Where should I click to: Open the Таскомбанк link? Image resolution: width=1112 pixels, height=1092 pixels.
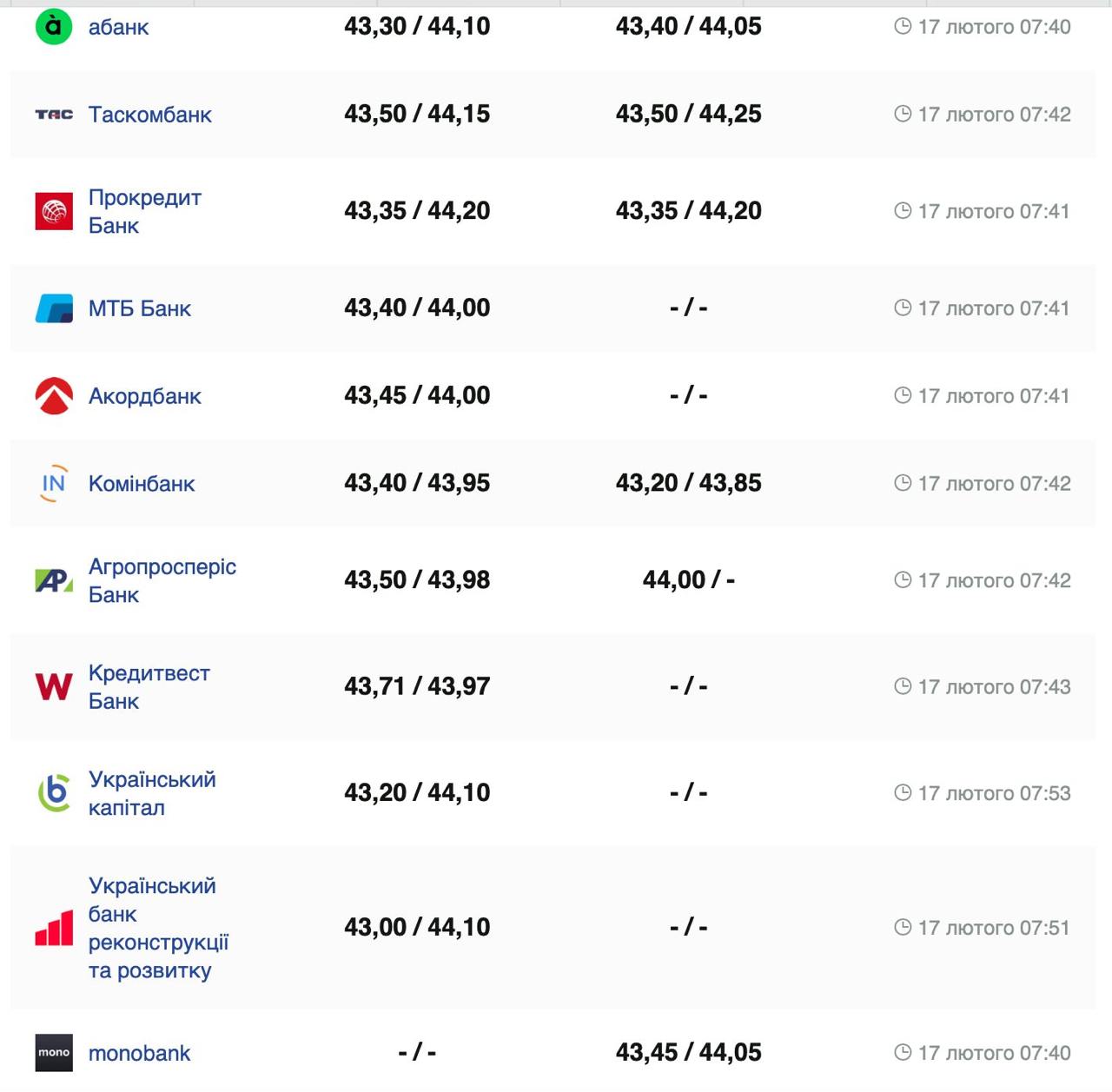(149, 115)
